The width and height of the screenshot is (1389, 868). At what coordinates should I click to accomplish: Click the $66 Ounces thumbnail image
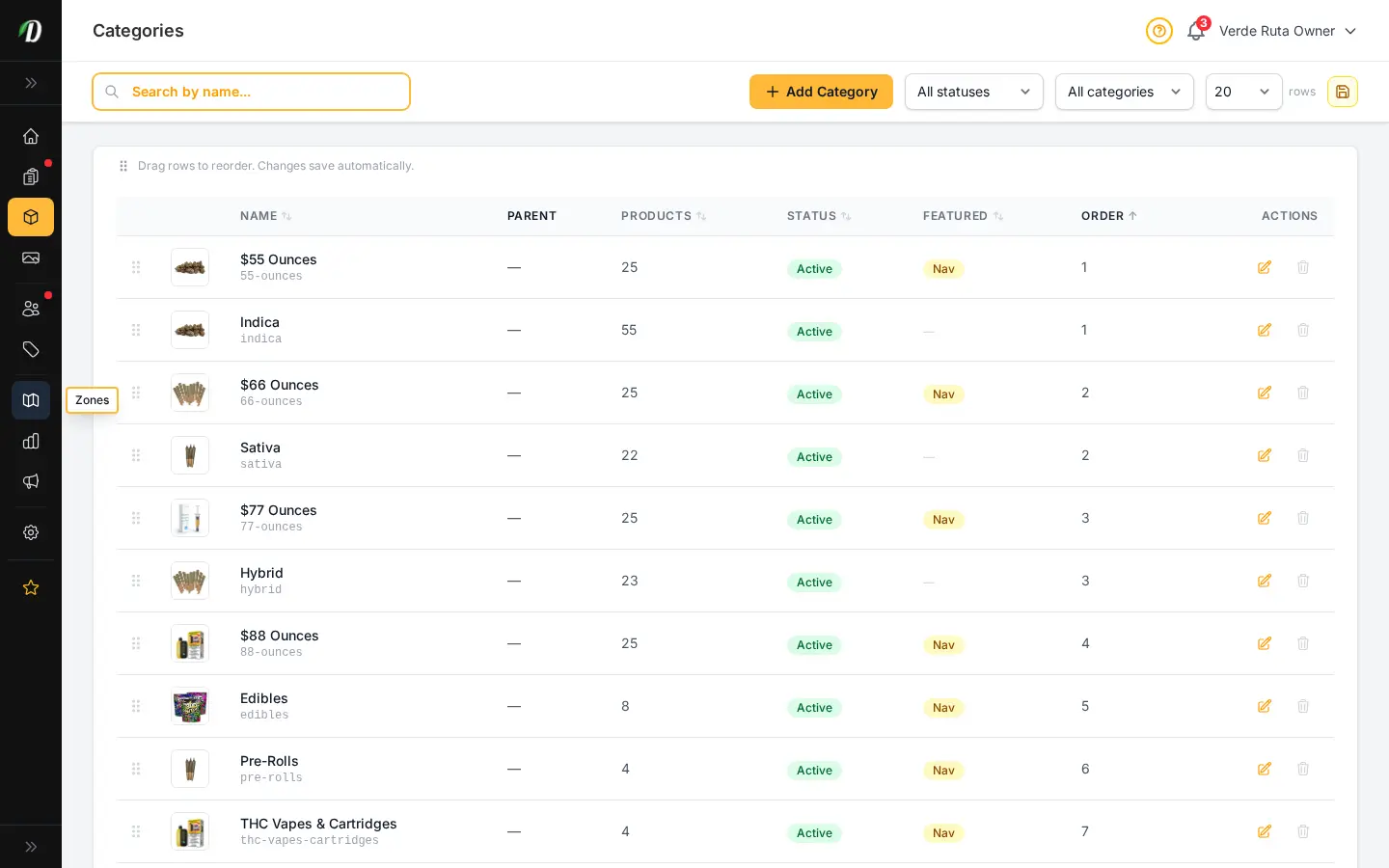click(x=190, y=393)
